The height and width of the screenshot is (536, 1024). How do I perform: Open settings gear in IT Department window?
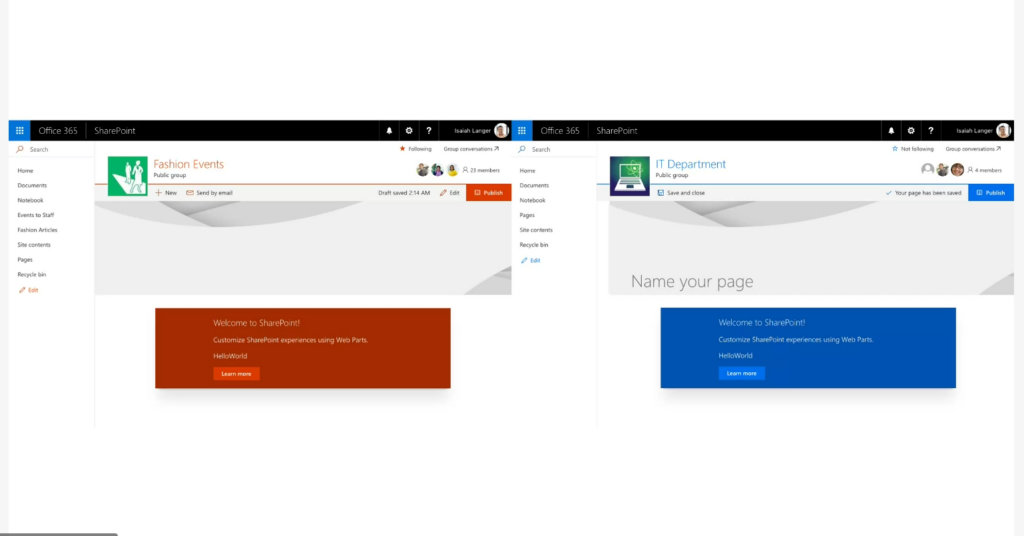911,131
